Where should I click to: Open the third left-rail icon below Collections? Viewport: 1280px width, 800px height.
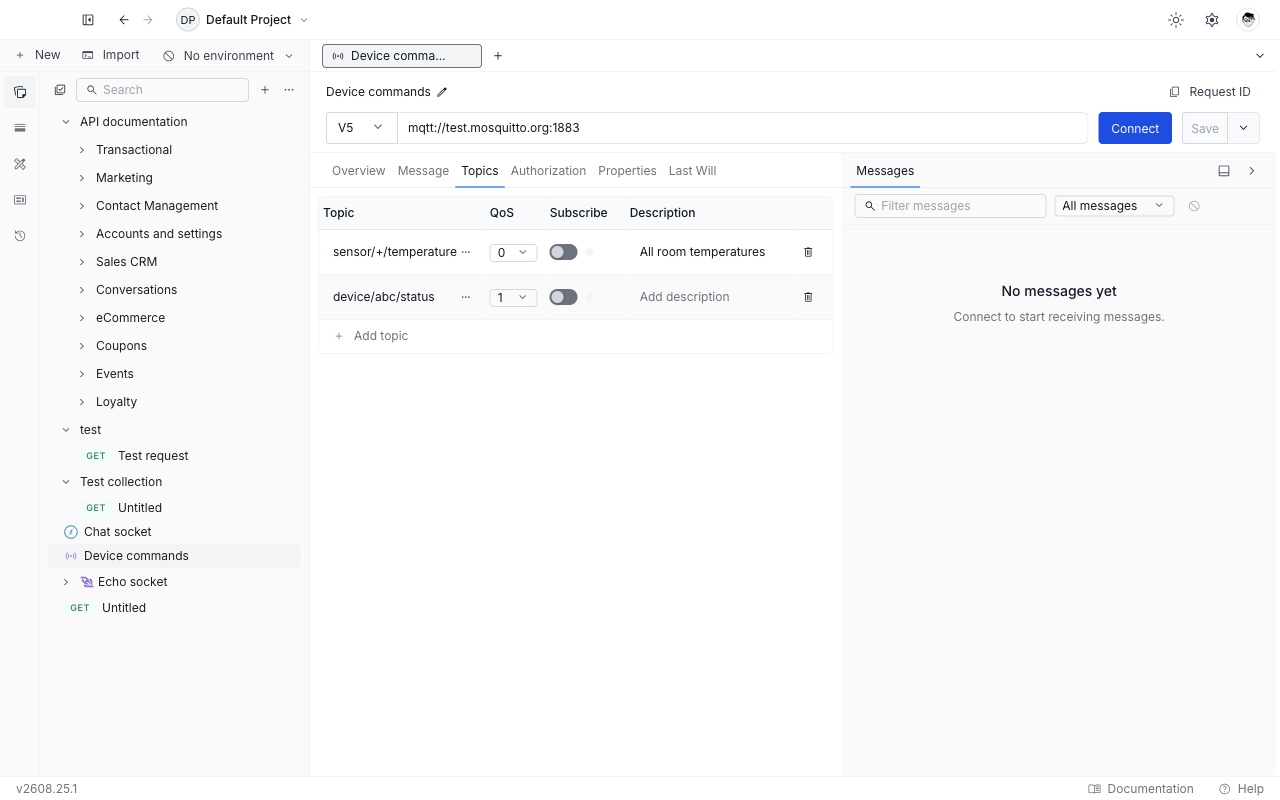pyautogui.click(x=20, y=164)
